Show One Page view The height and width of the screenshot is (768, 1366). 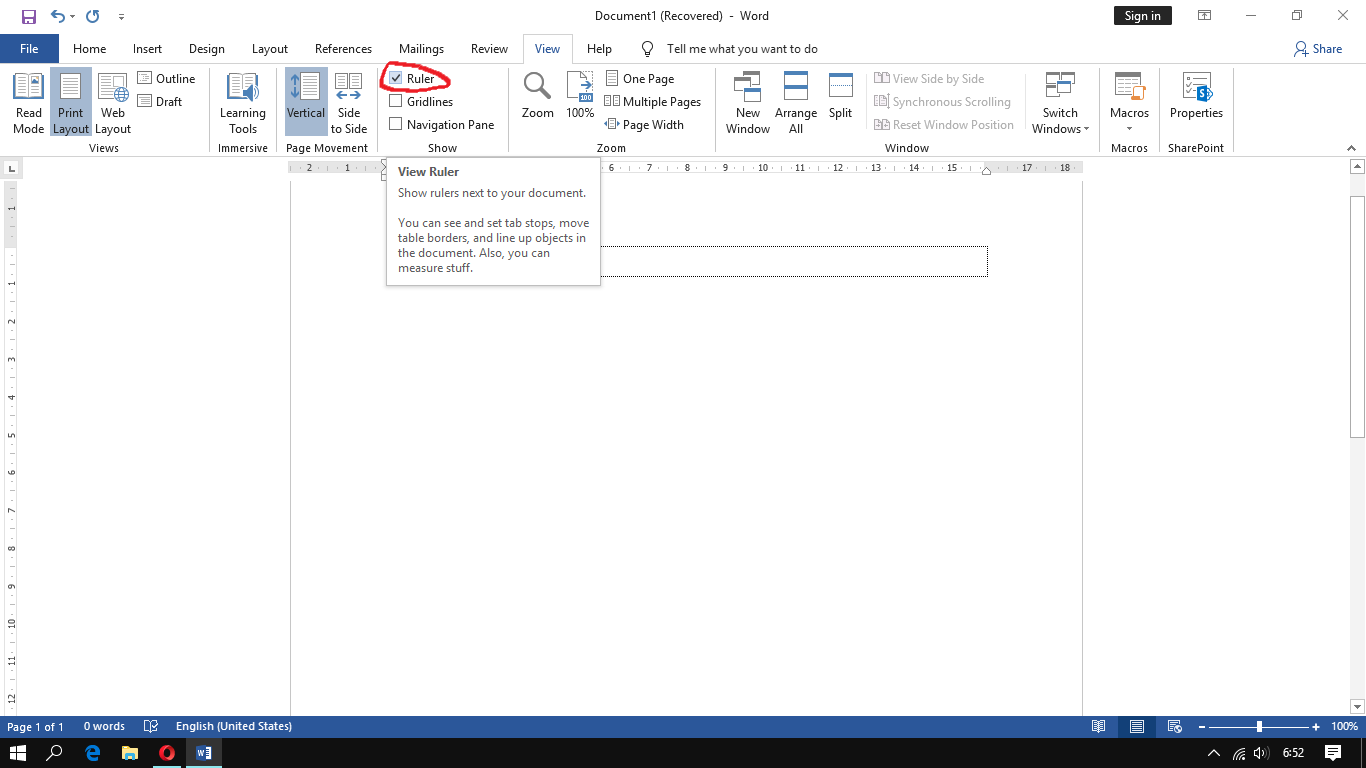640,78
